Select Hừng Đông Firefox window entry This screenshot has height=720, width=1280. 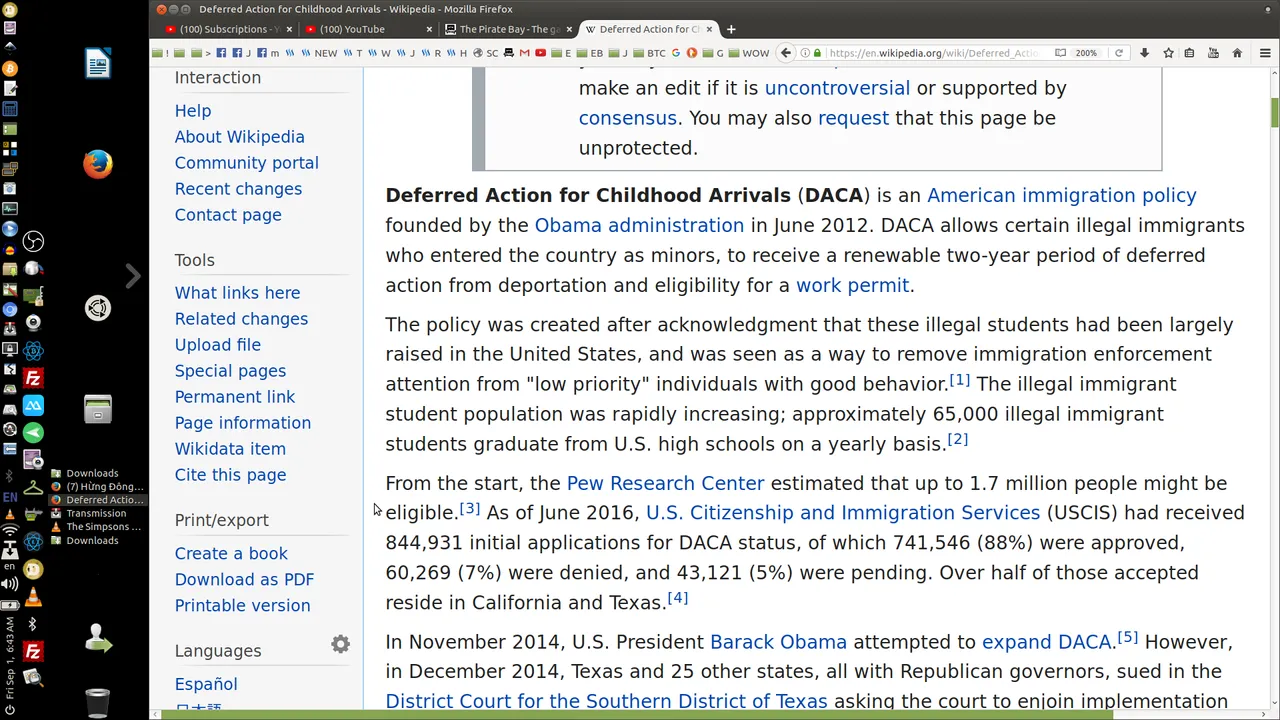(96, 487)
